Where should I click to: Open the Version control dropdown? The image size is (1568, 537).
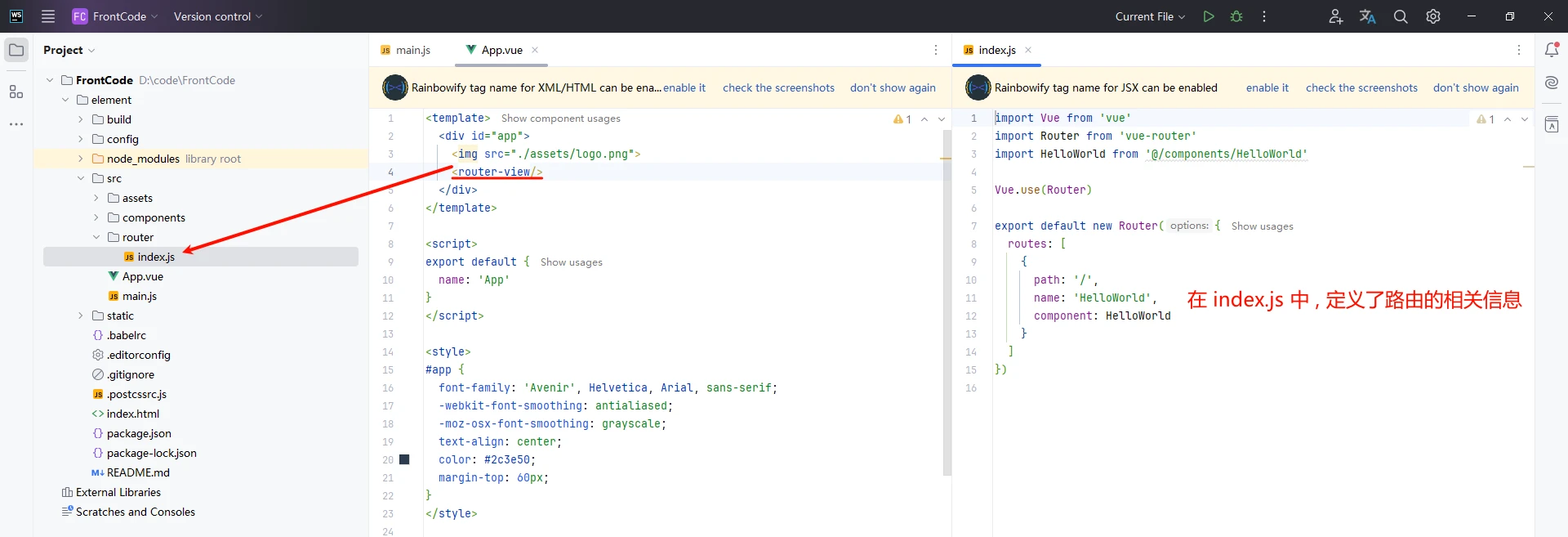218,16
